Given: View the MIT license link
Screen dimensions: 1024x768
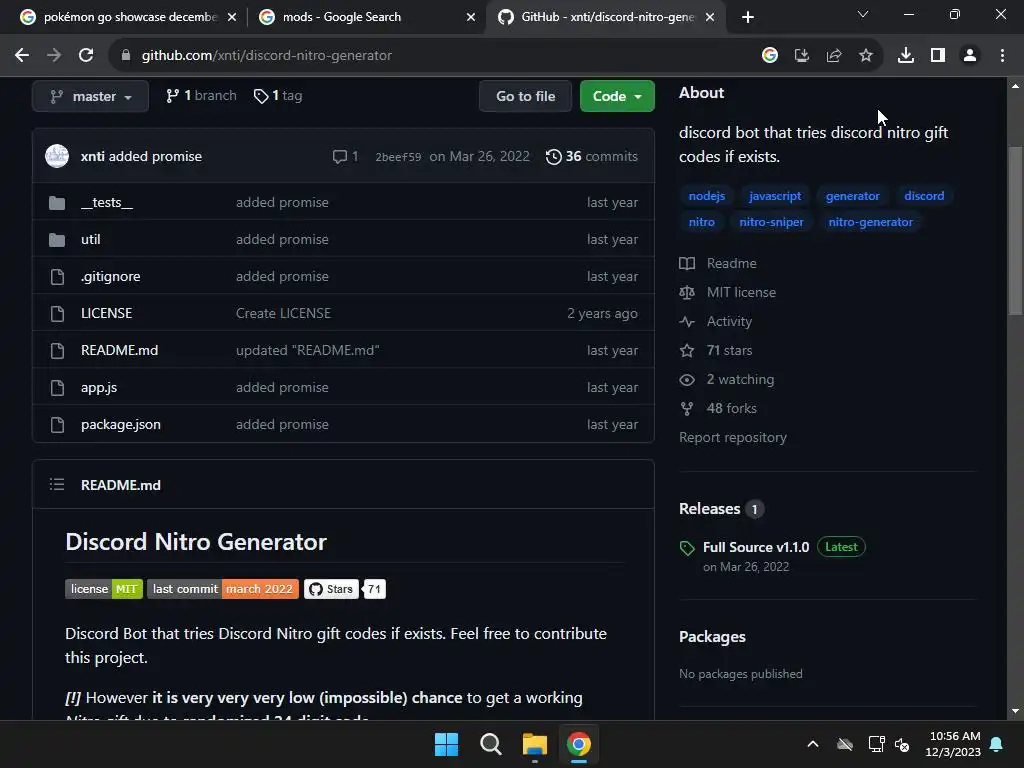Looking at the screenshot, I should [x=728, y=293].
